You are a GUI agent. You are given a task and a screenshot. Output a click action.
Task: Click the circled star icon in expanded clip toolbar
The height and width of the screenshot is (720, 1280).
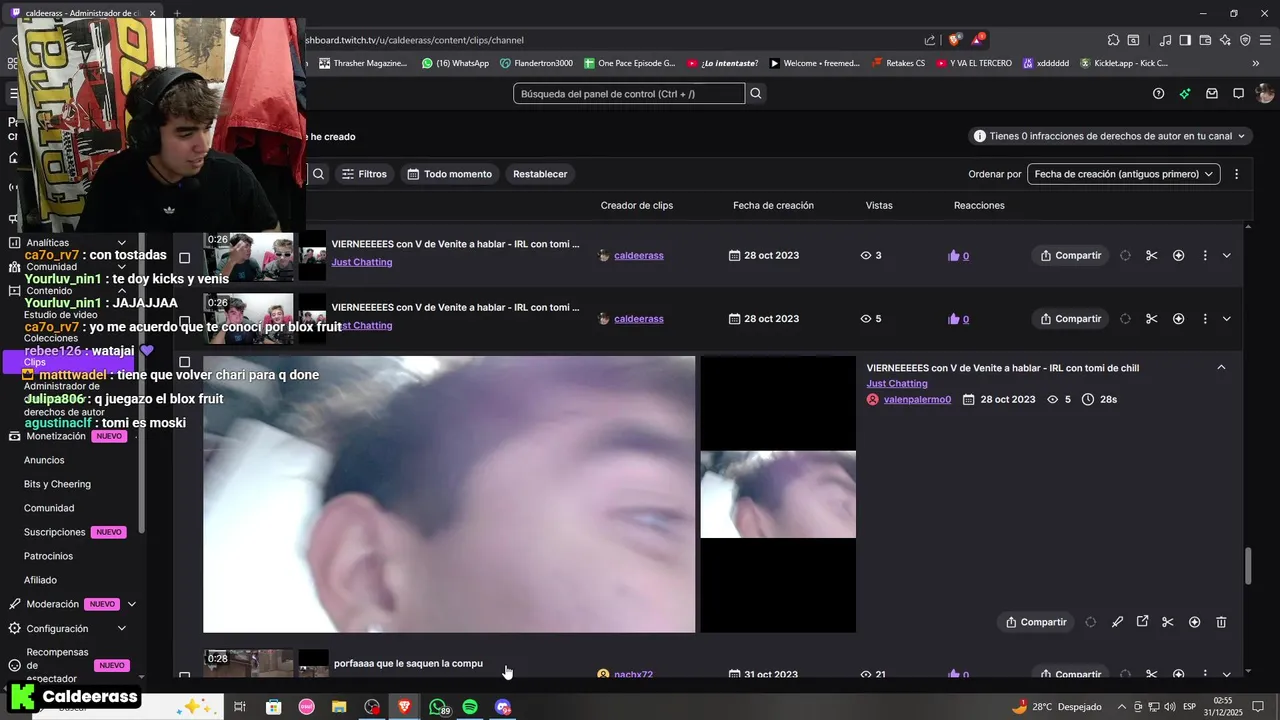[1194, 622]
